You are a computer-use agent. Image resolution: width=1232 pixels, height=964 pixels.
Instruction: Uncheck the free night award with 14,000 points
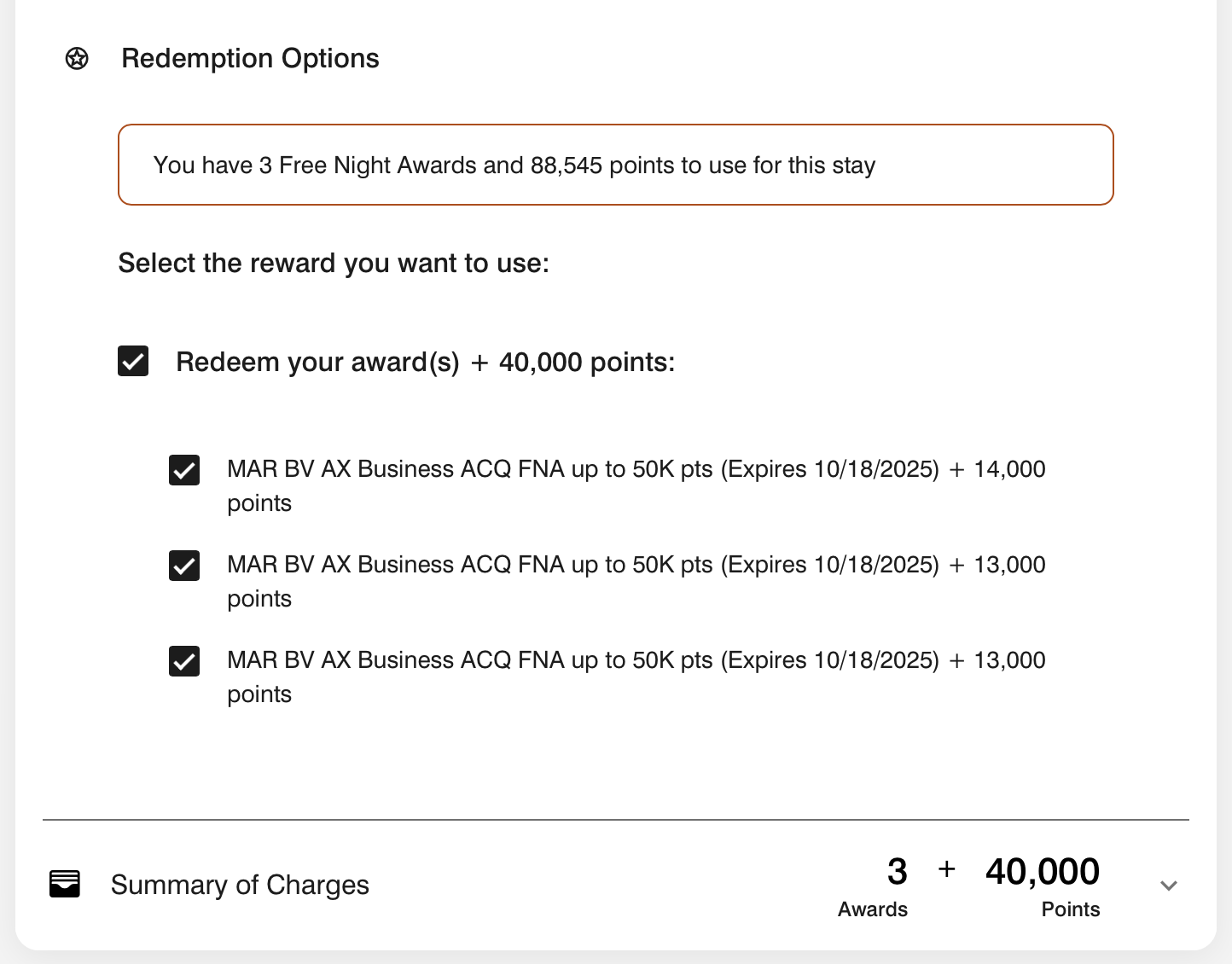[184, 470]
